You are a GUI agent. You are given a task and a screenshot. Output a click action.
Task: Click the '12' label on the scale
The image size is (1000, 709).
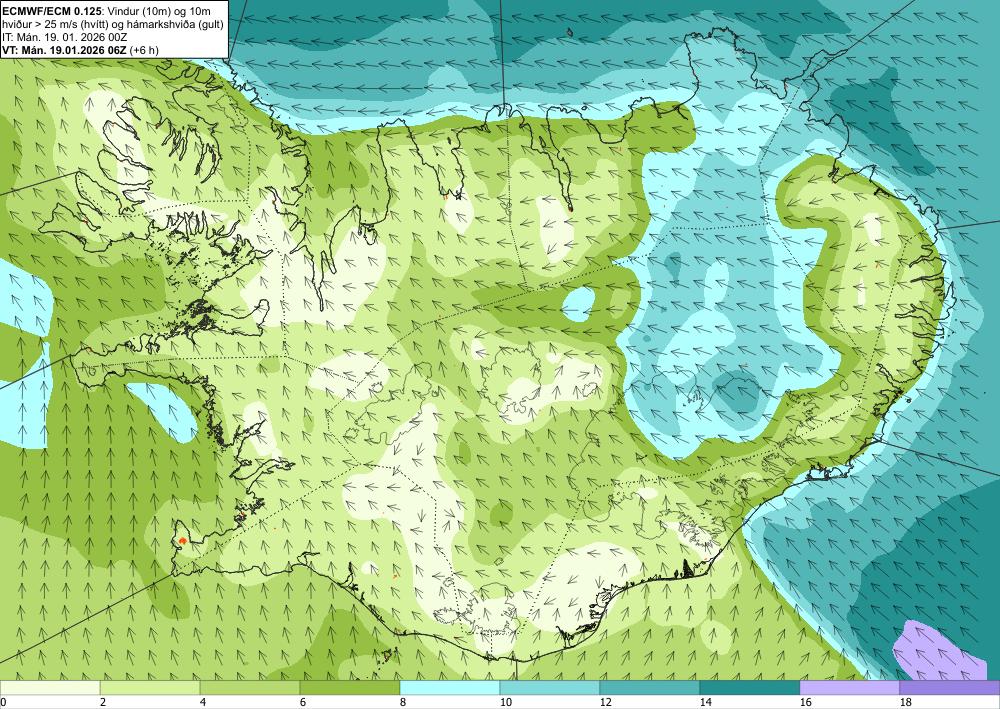(606, 703)
